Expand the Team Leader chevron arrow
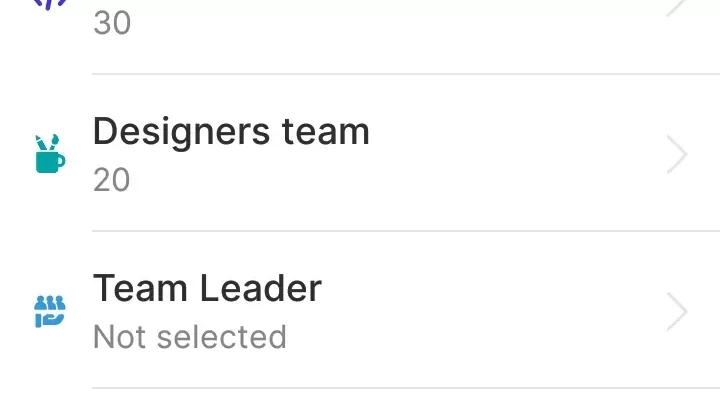The image size is (720, 410). tap(677, 312)
